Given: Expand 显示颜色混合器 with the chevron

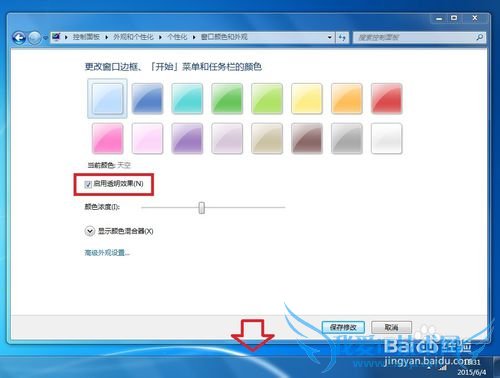Looking at the screenshot, I should click(x=90, y=231).
